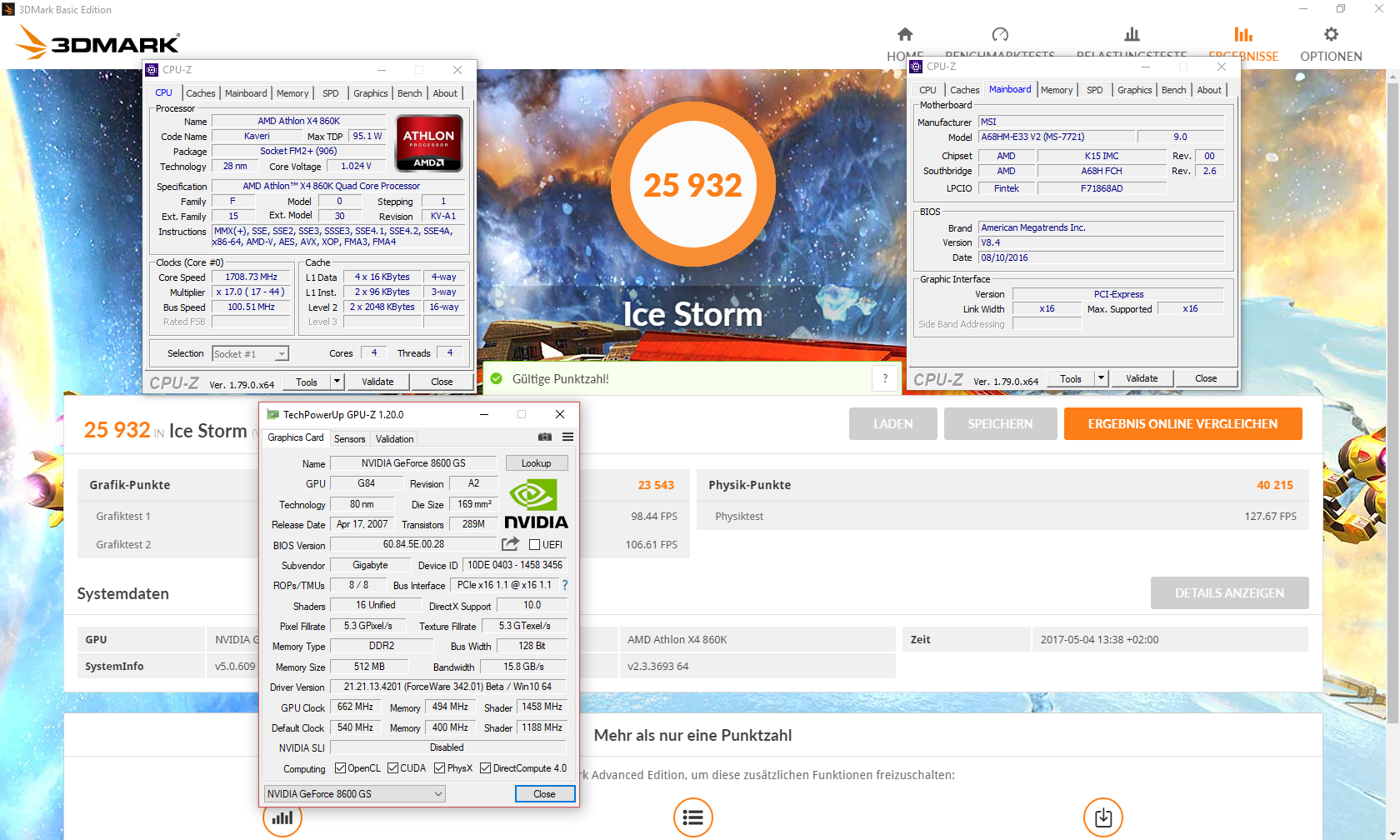Image resolution: width=1400 pixels, height=840 pixels.
Task: Click the Tools button in left CPU-Z
Action: (x=307, y=382)
